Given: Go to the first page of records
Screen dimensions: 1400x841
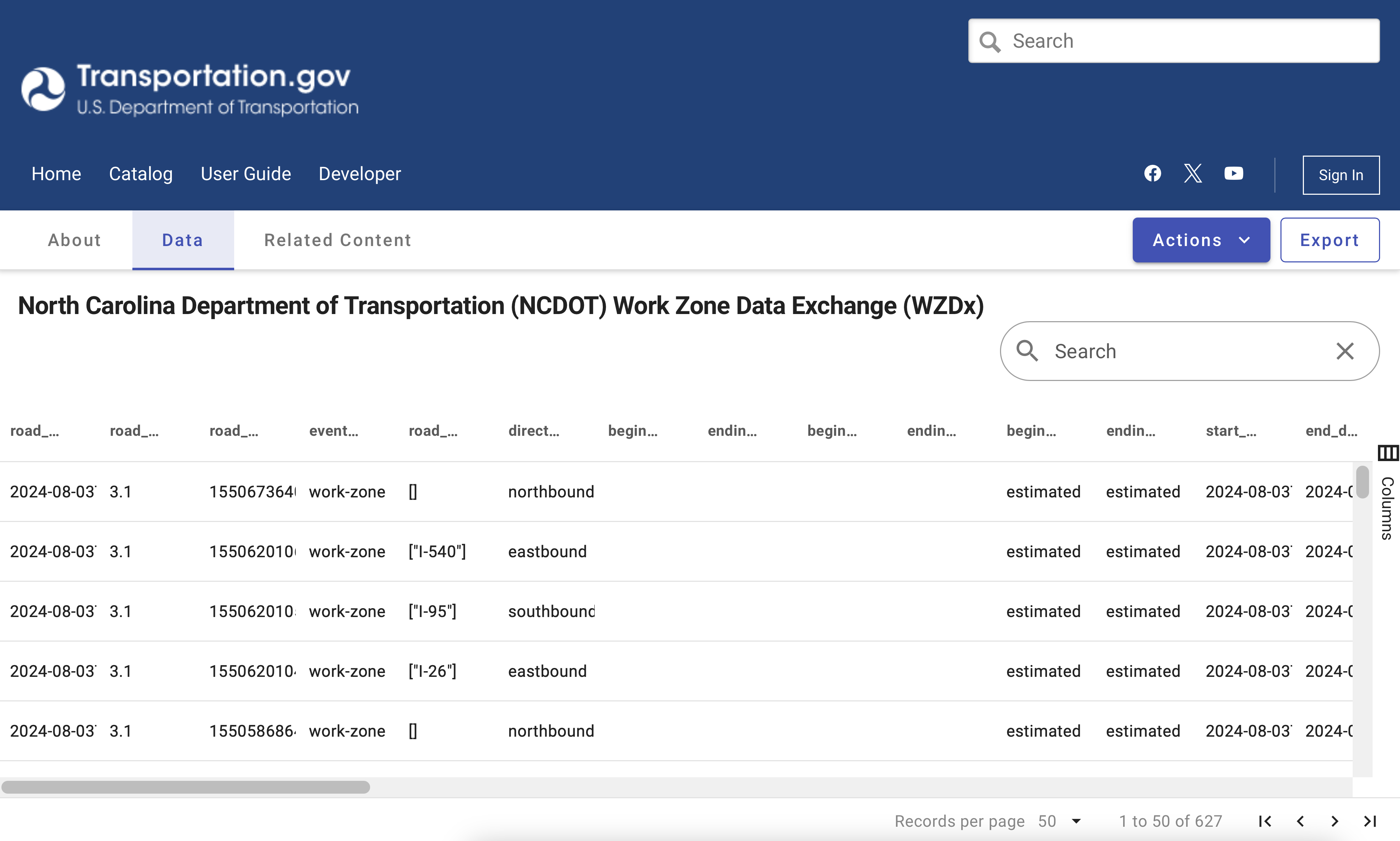Looking at the screenshot, I should coord(1265,821).
